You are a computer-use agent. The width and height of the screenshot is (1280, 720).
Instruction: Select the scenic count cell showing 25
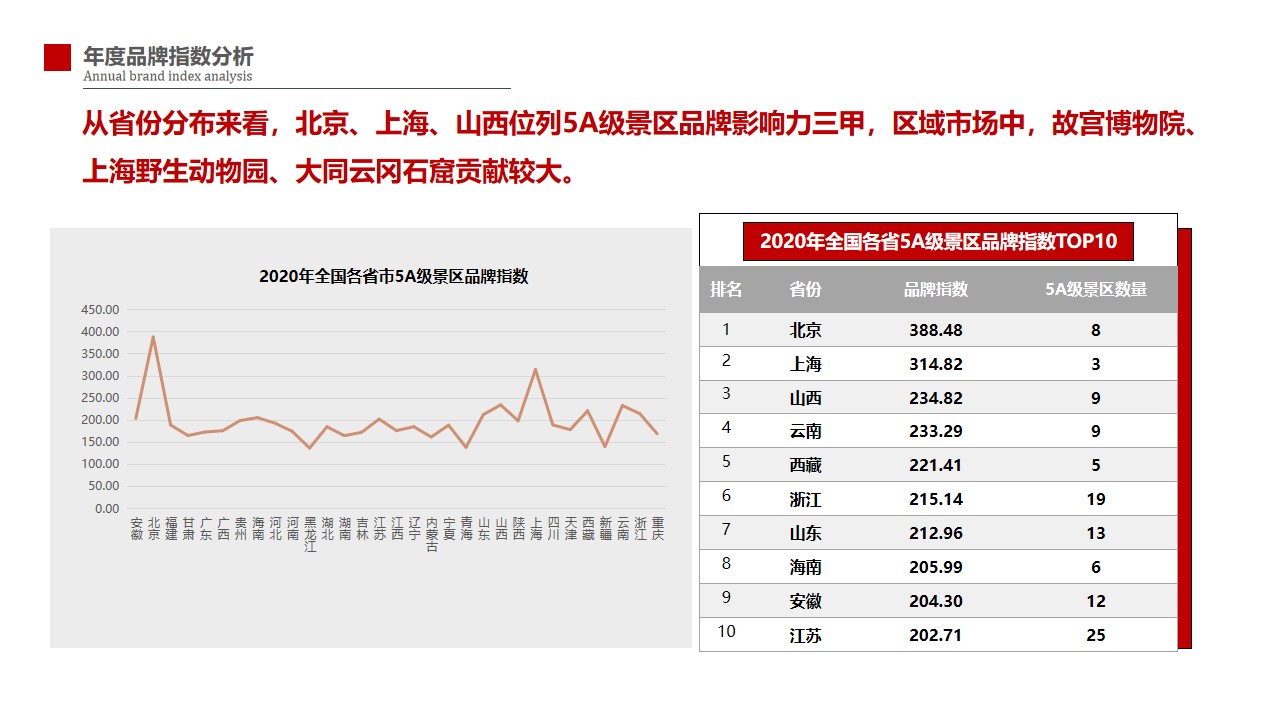click(1096, 635)
